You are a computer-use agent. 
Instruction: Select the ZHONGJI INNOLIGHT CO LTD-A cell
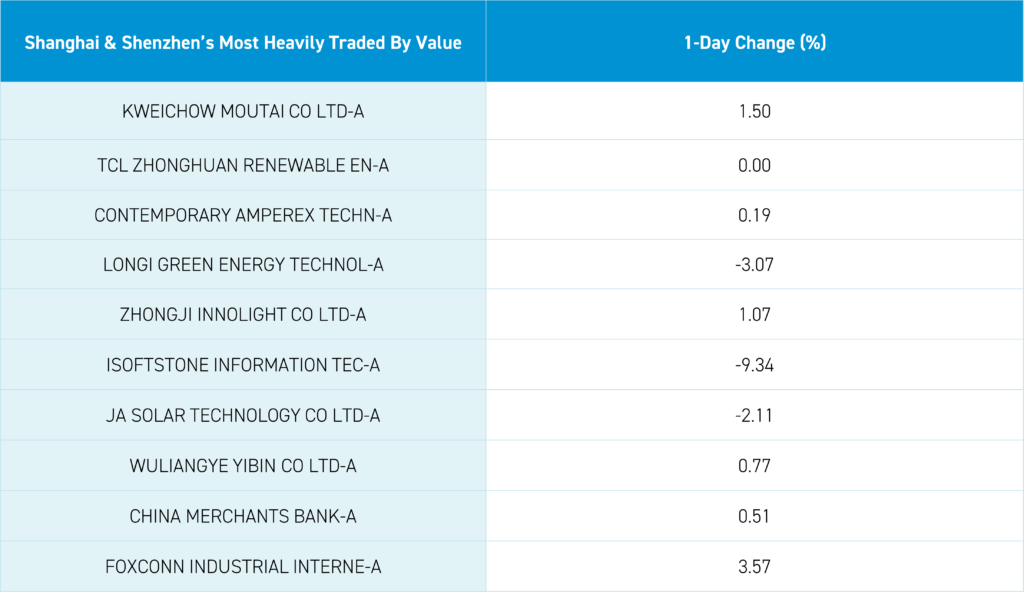pos(243,315)
